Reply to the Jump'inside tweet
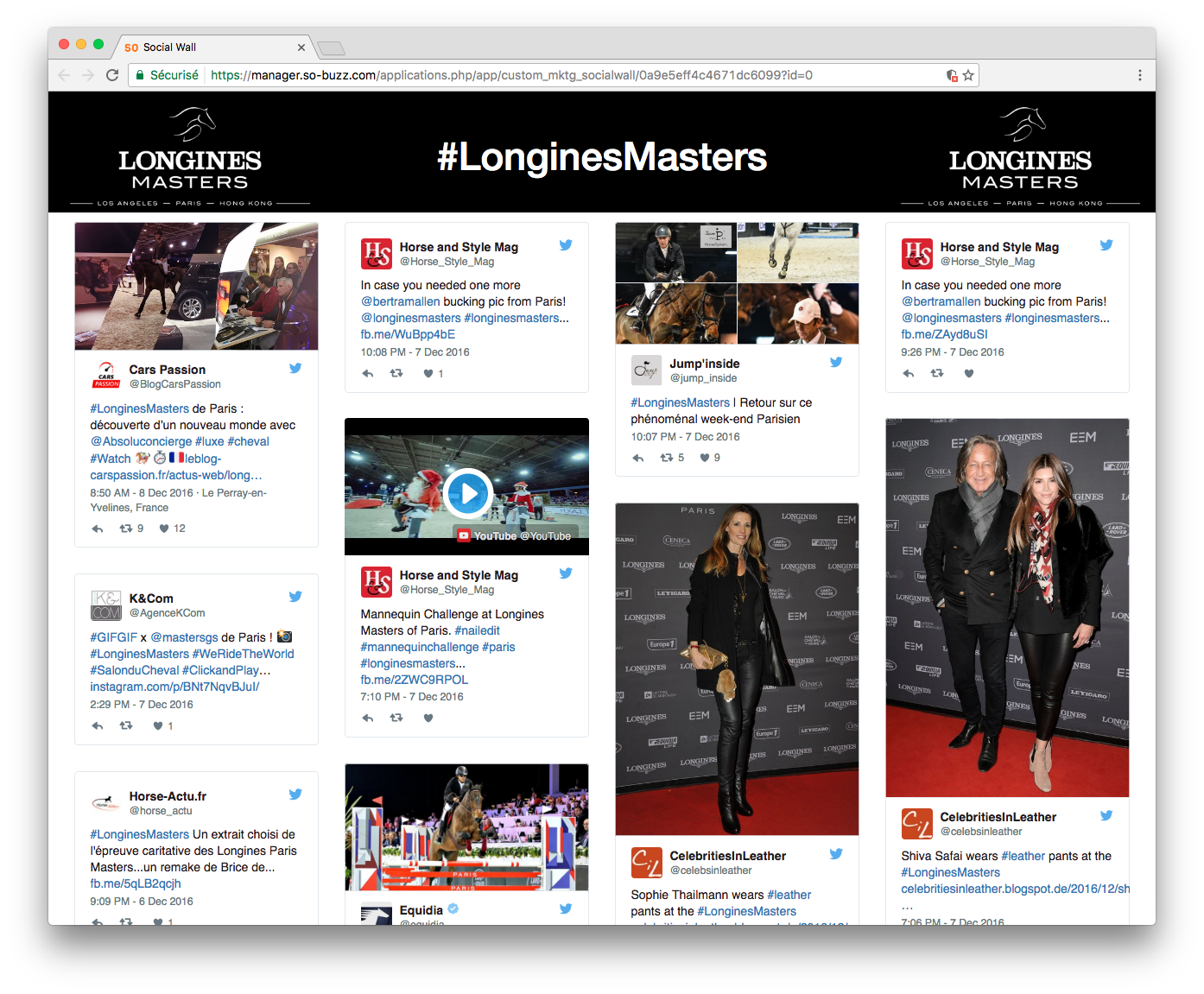Viewport: 1204px width, 994px height. click(638, 459)
